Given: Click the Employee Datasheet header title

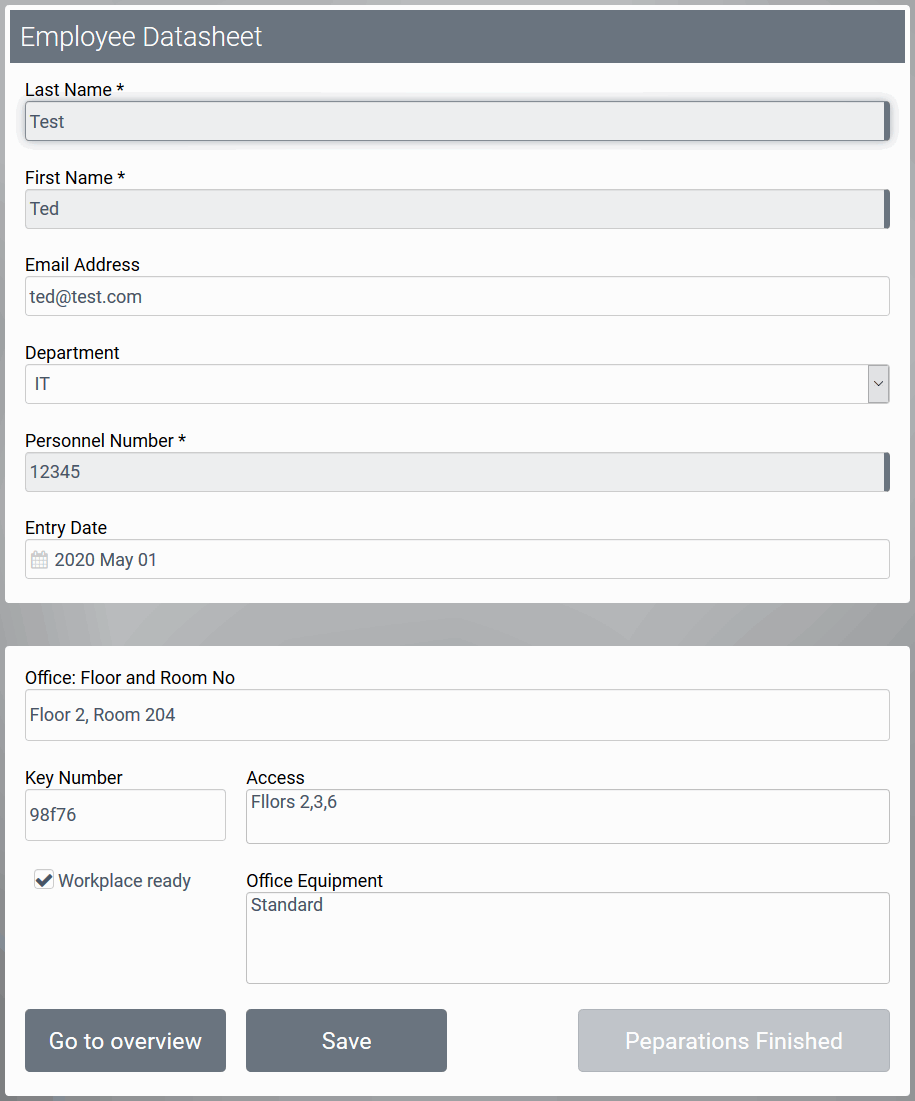Looking at the screenshot, I should coord(141,37).
